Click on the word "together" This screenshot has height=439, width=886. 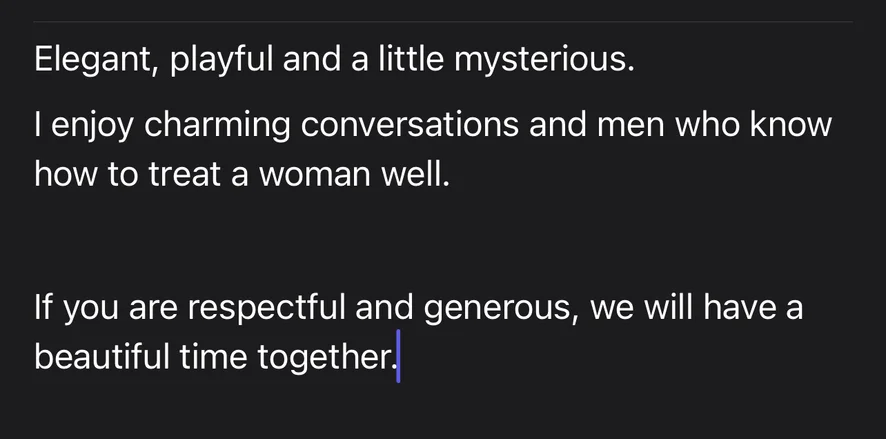coord(323,356)
